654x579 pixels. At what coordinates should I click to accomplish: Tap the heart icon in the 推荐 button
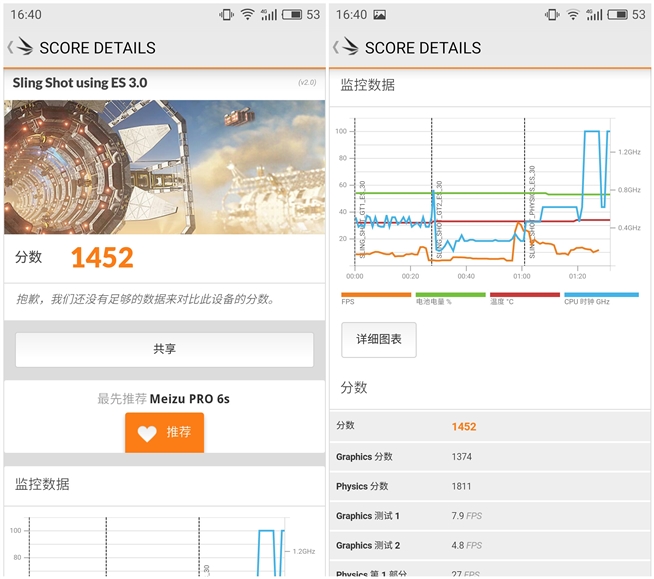147,433
